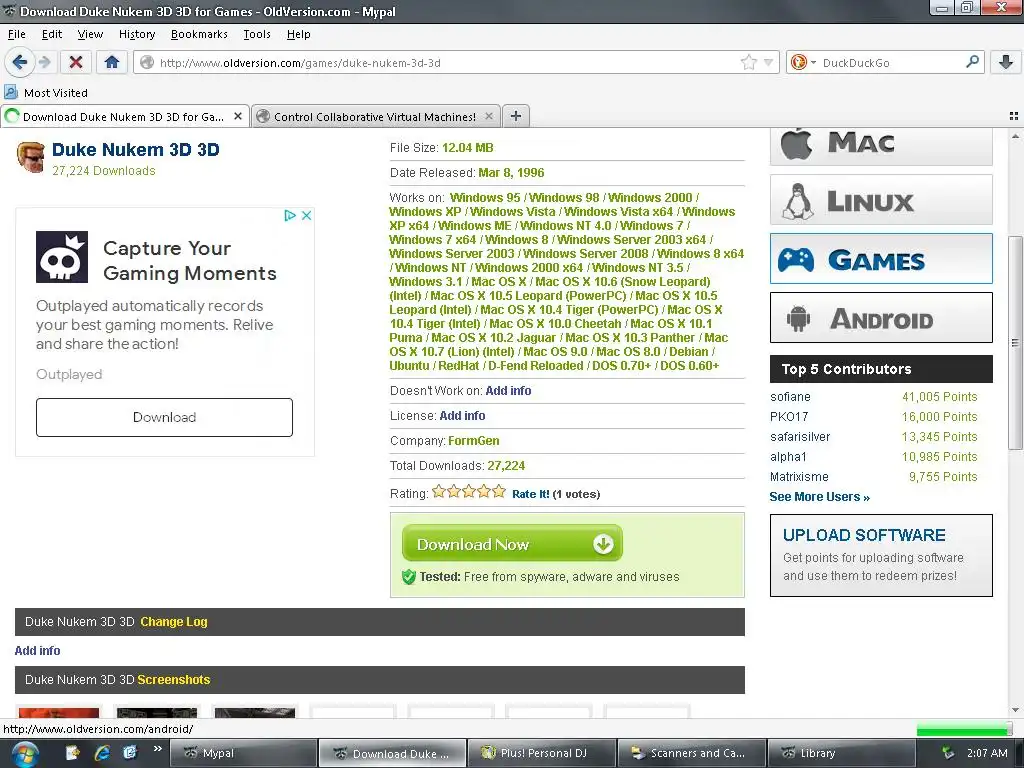
Task: Click the forward navigation arrow
Action: (x=44, y=63)
